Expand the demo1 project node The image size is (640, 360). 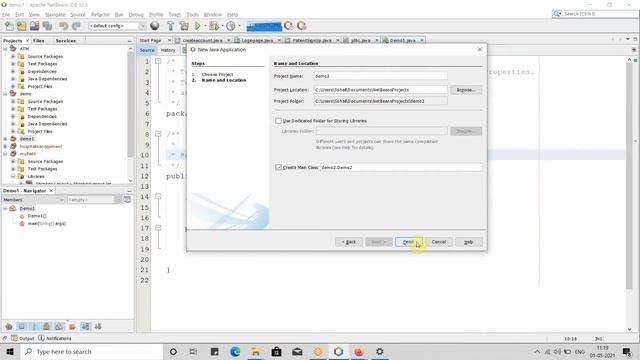5,139
